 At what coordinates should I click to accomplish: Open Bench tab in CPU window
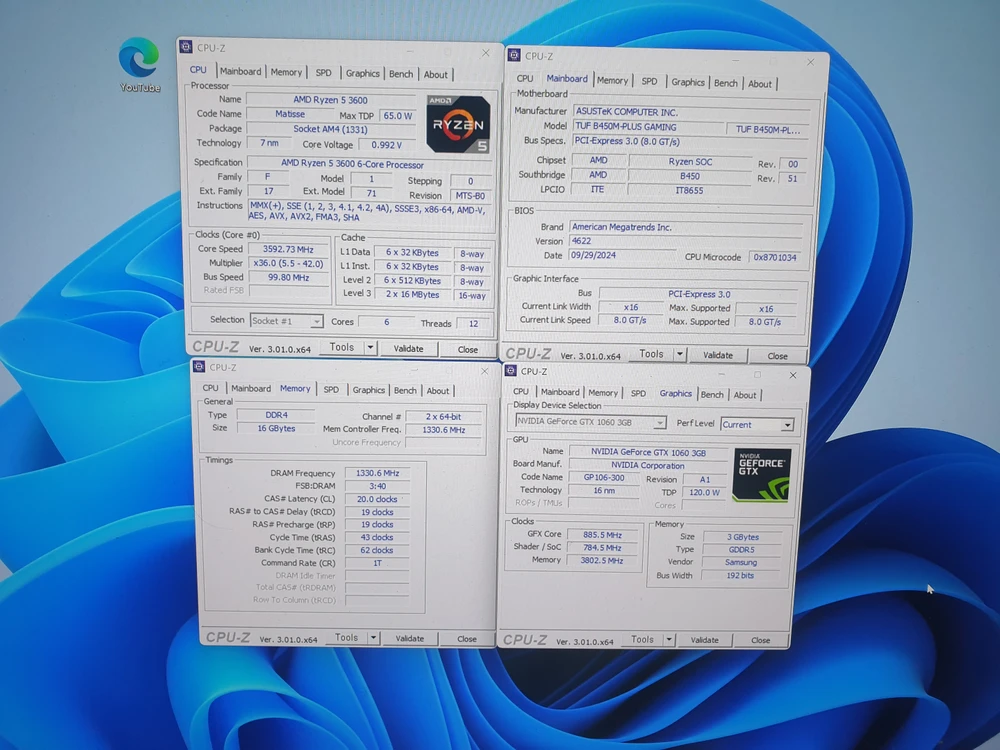click(x=401, y=74)
